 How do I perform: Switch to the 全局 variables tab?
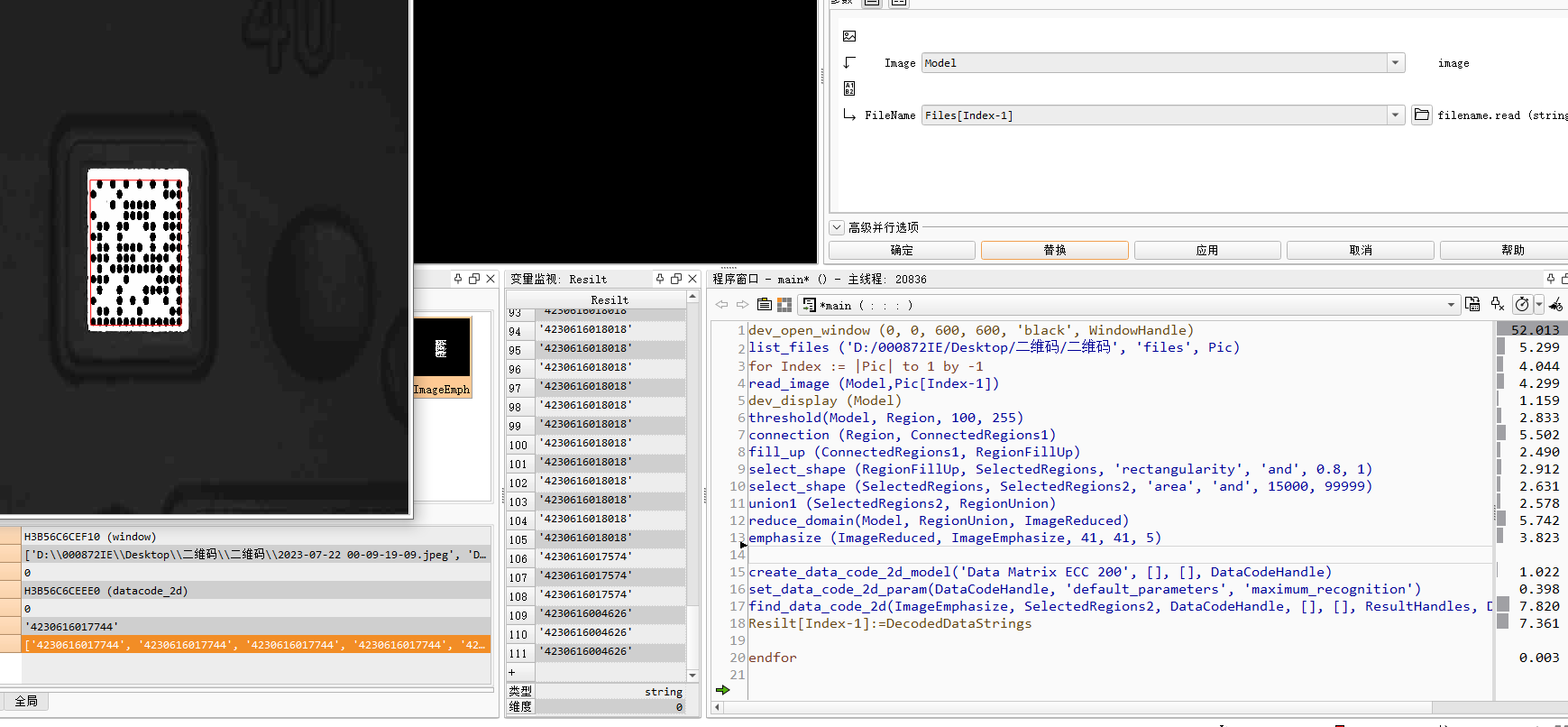(26, 701)
